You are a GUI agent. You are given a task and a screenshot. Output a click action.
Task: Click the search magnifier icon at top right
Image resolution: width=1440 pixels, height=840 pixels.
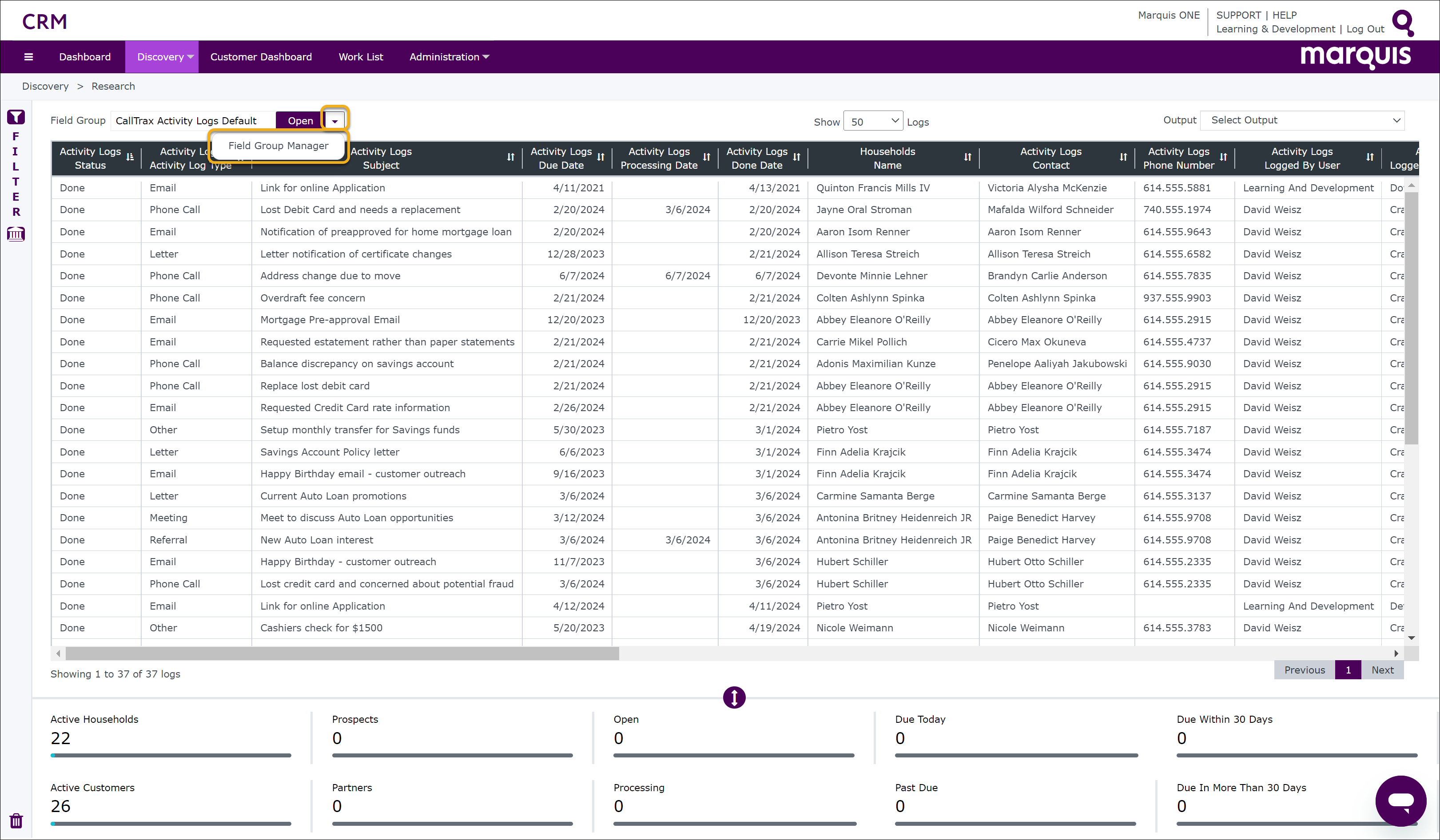click(x=1403, y=23)
